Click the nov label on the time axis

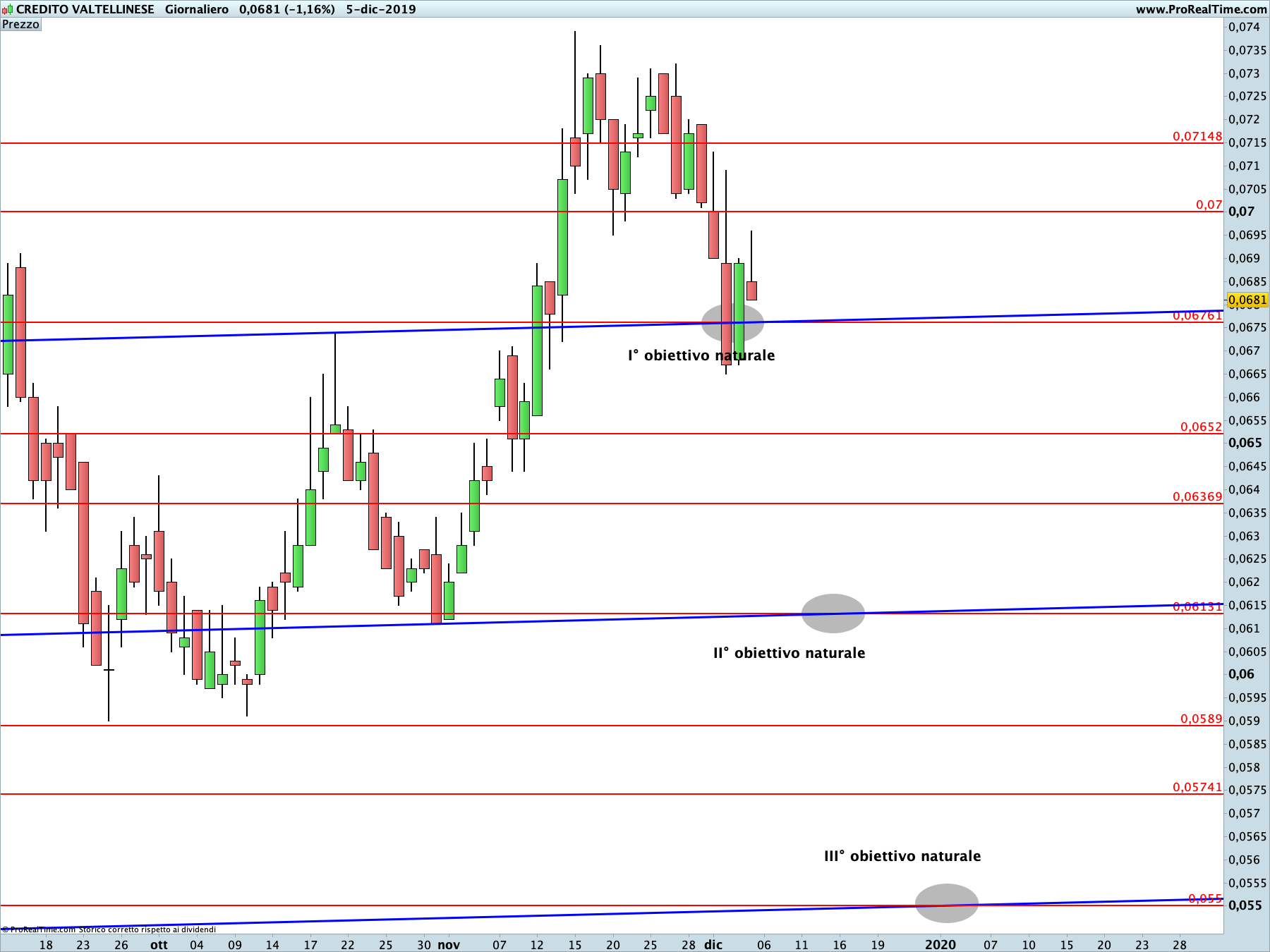pos(449,944)
